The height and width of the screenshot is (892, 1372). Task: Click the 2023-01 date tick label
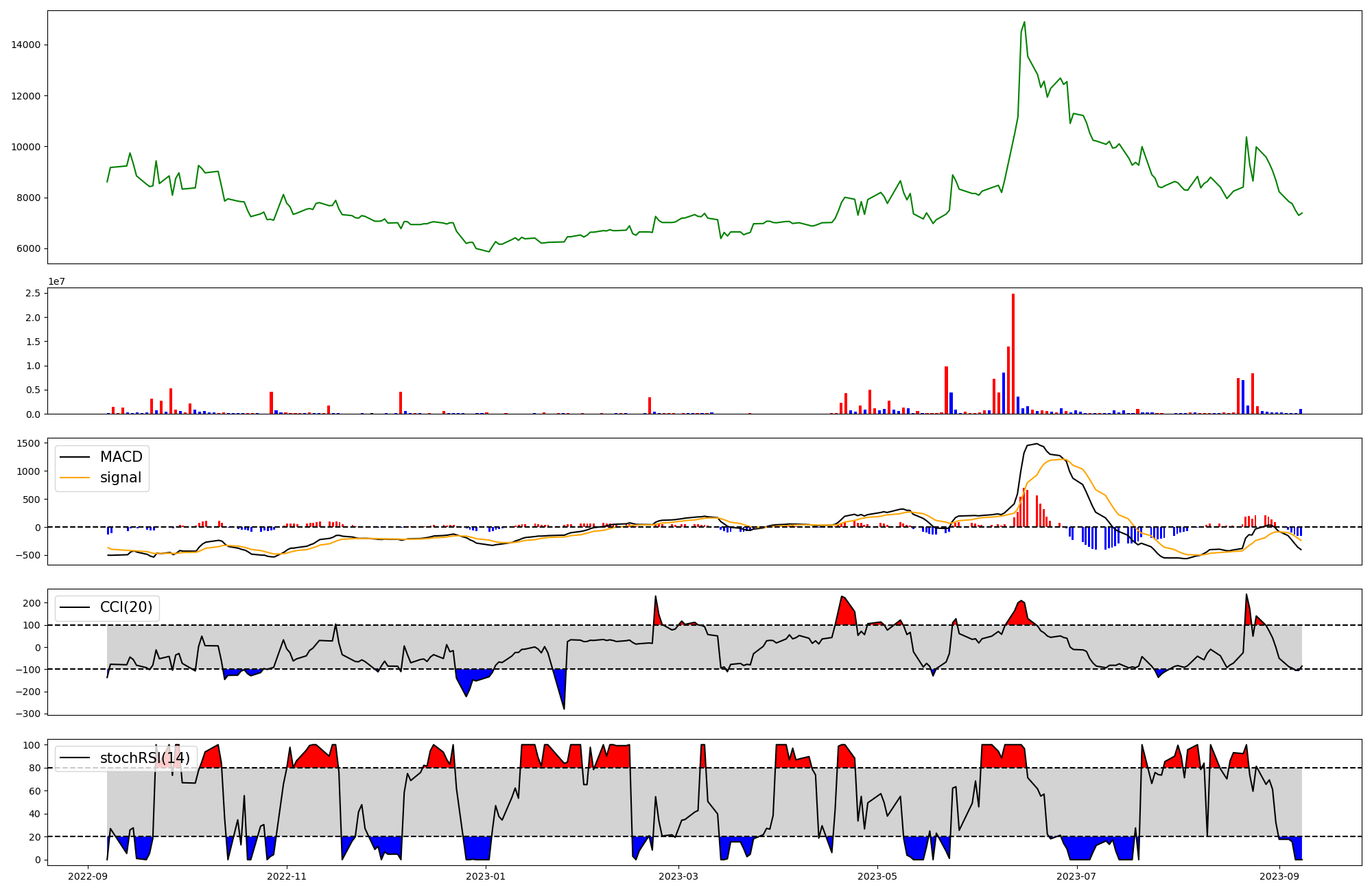(486, 876)
